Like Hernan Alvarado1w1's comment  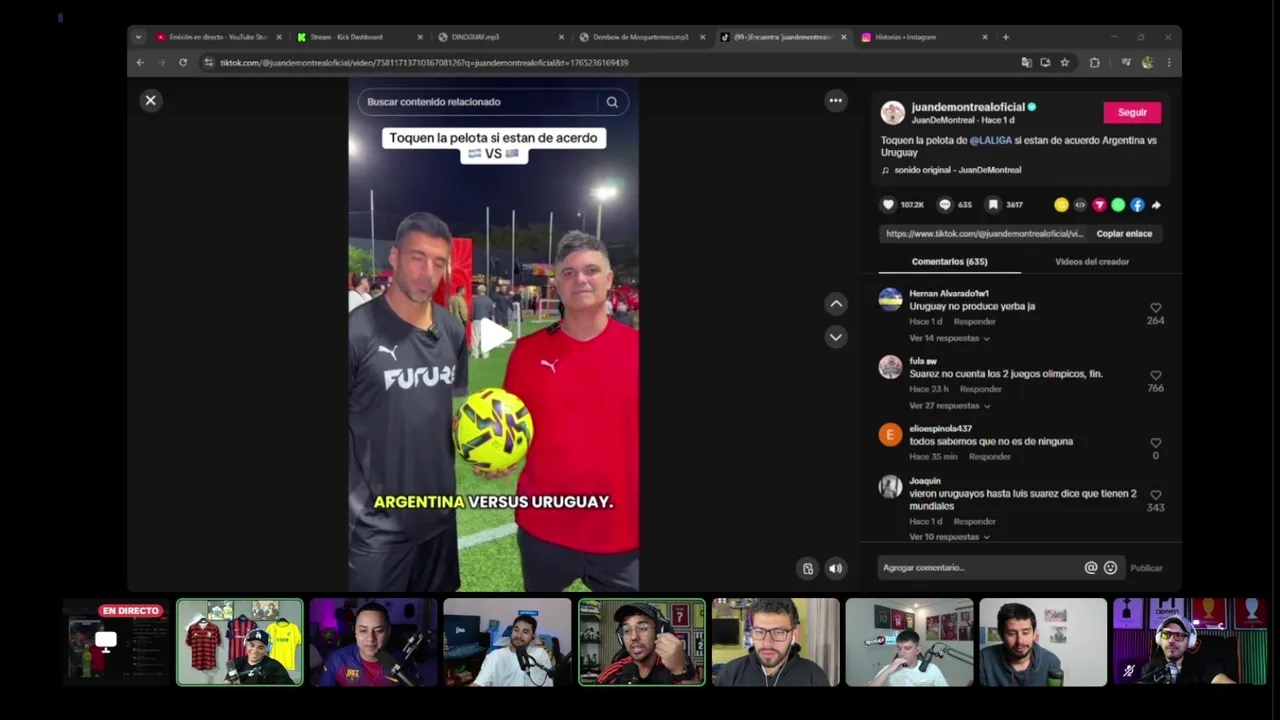1156,308
